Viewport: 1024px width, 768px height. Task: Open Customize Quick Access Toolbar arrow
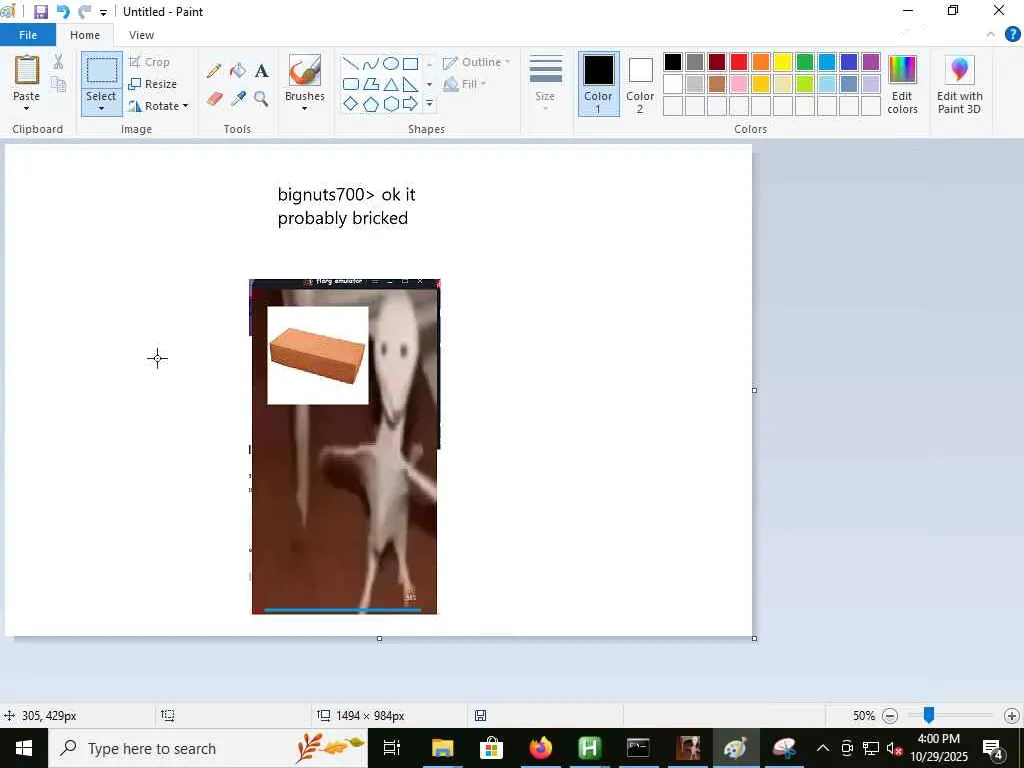pos(103,12)
